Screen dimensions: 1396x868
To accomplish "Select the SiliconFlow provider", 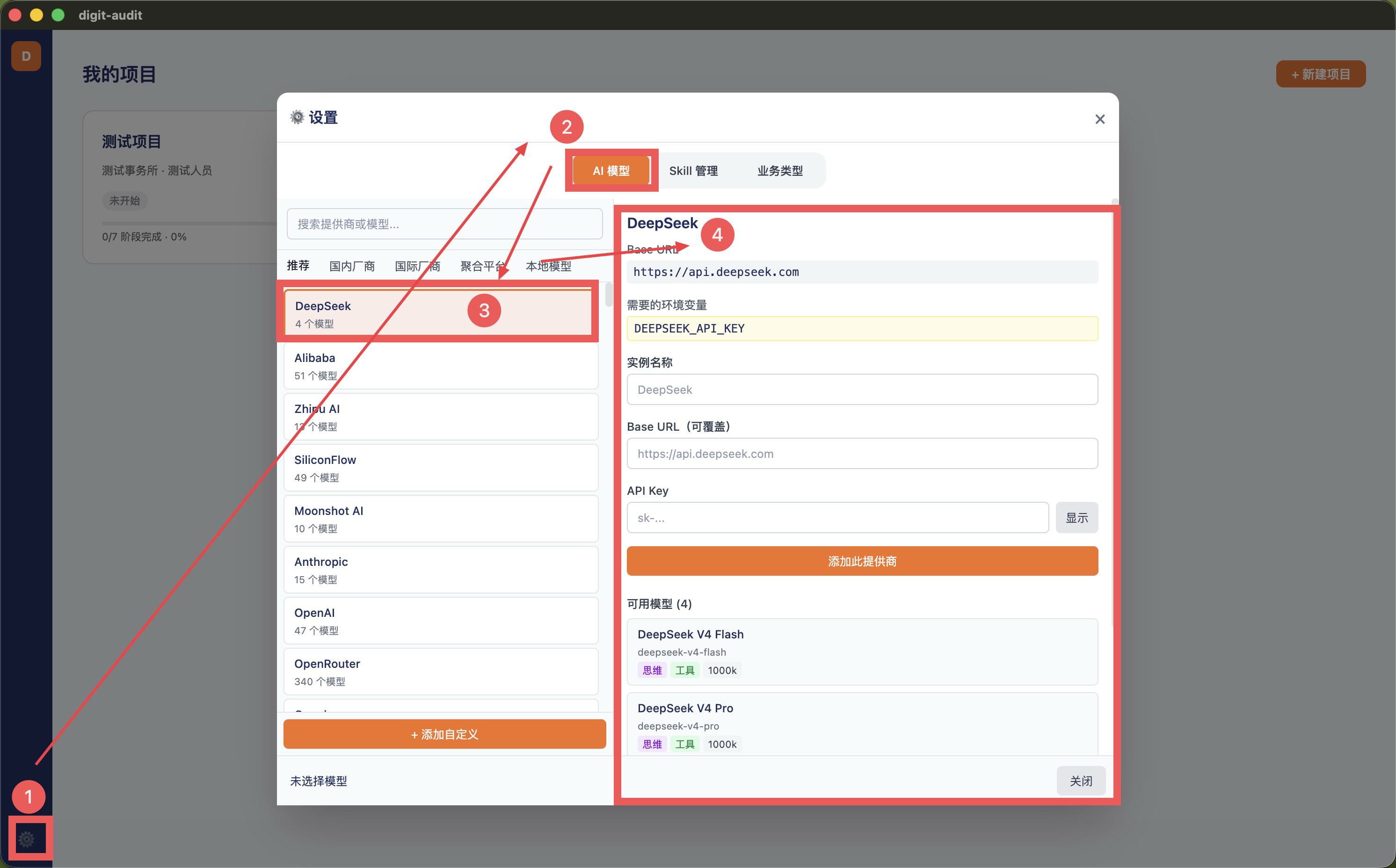I will pos(440,468).
